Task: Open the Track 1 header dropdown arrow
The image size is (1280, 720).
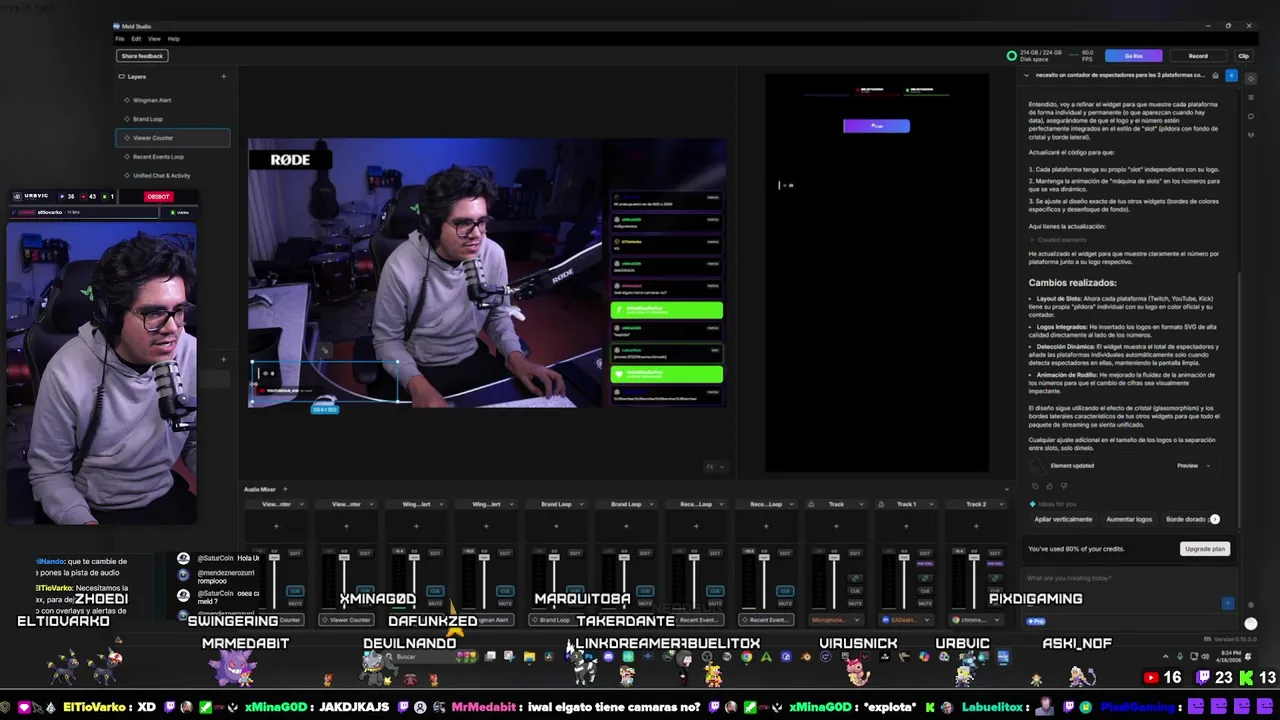Action: (x=931, y=504)
